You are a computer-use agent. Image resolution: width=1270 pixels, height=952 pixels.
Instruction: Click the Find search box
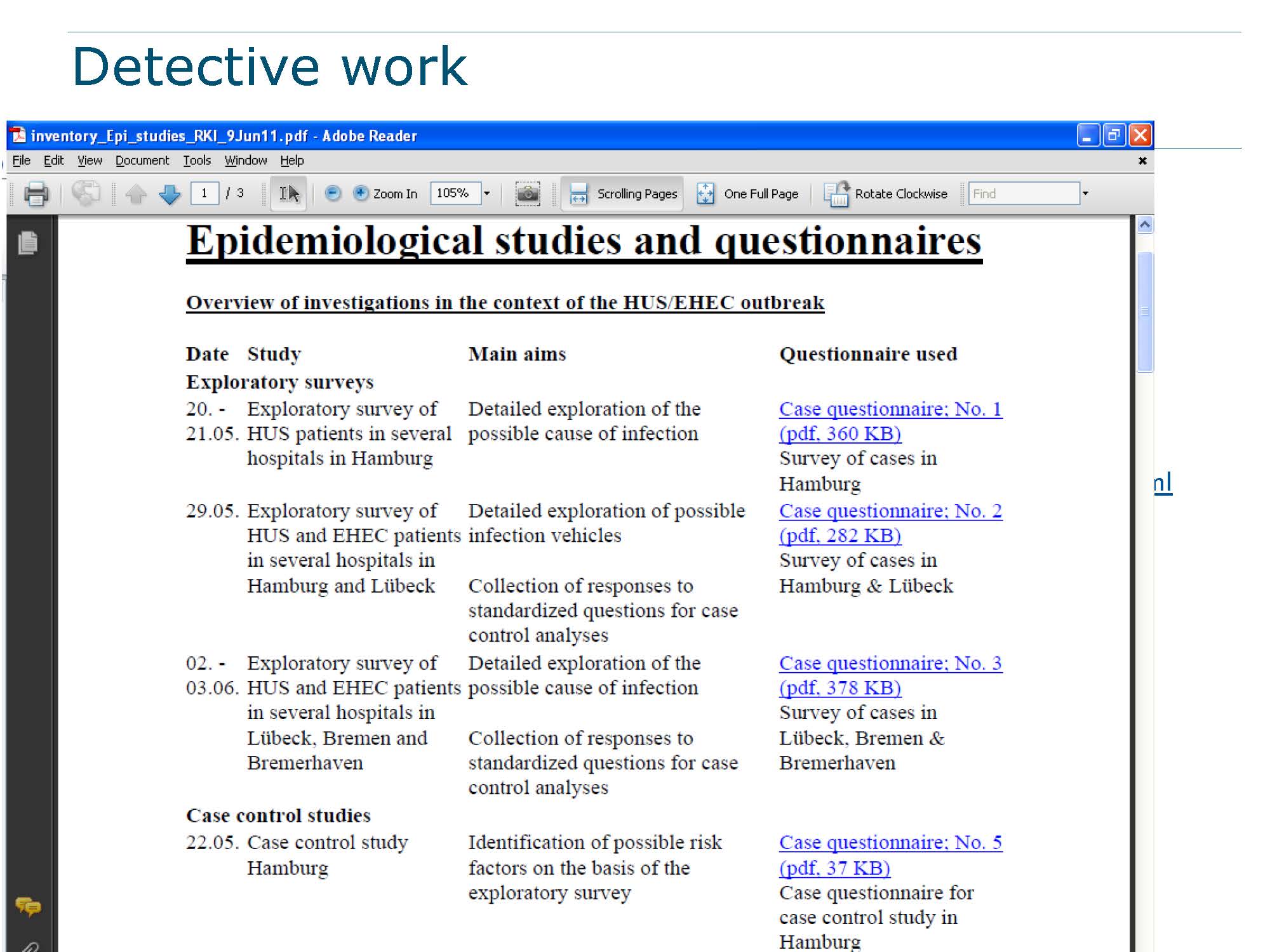tap(1024, 193)
